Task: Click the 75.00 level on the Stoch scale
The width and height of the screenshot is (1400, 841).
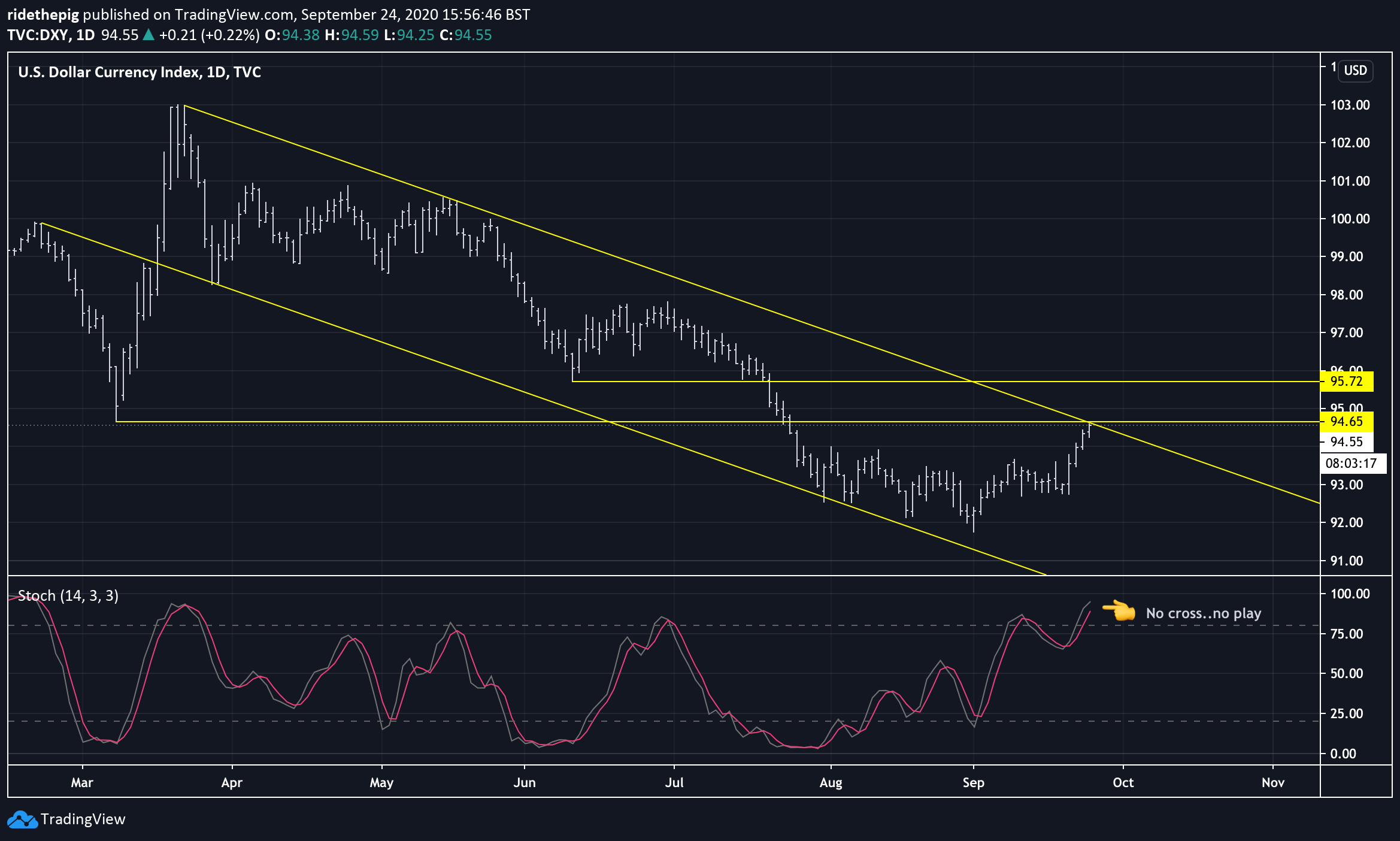Action: (x=1346, y=634)
